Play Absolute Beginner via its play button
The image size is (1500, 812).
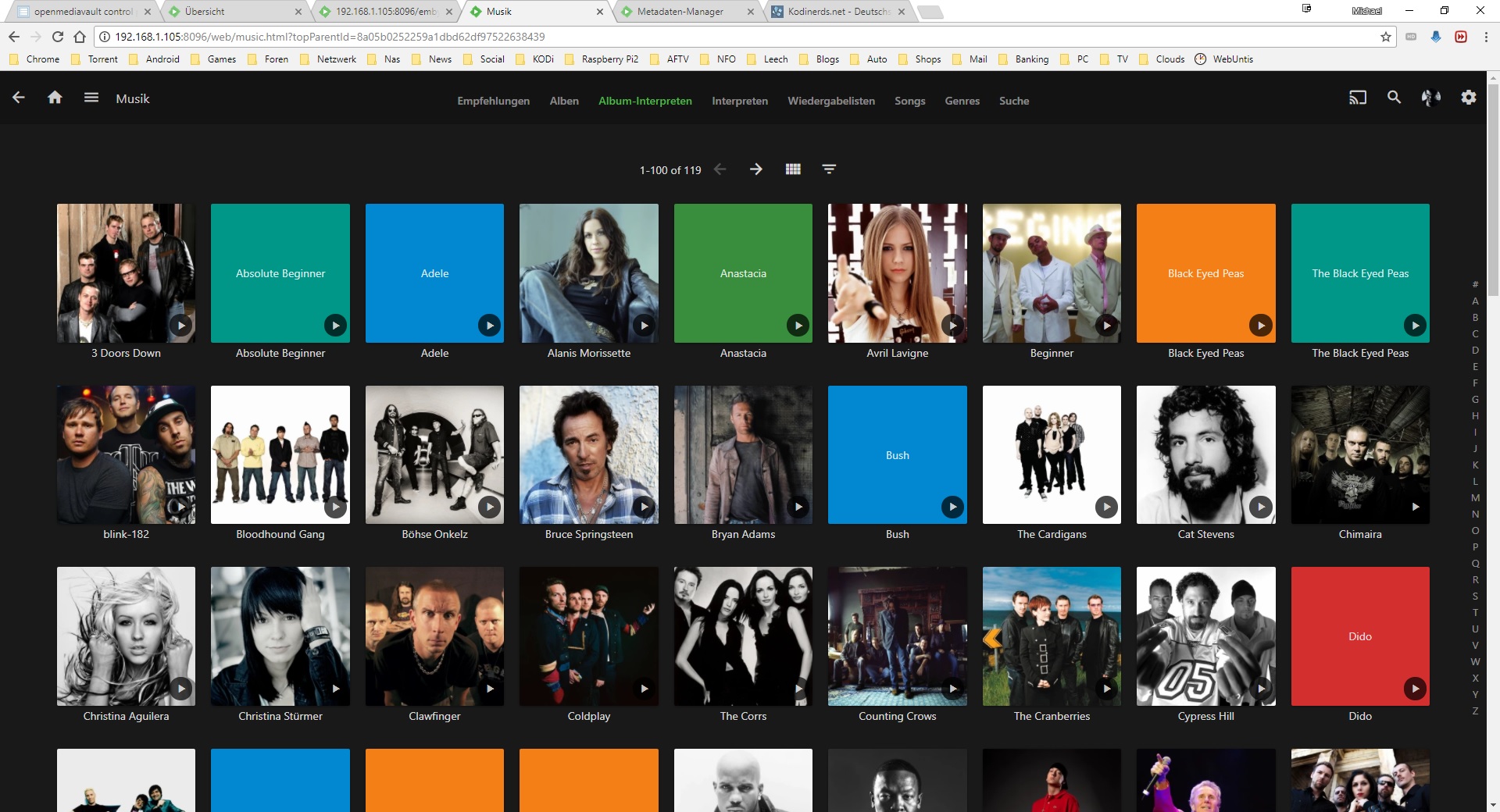pyautogui.click(x=335, y=326)
